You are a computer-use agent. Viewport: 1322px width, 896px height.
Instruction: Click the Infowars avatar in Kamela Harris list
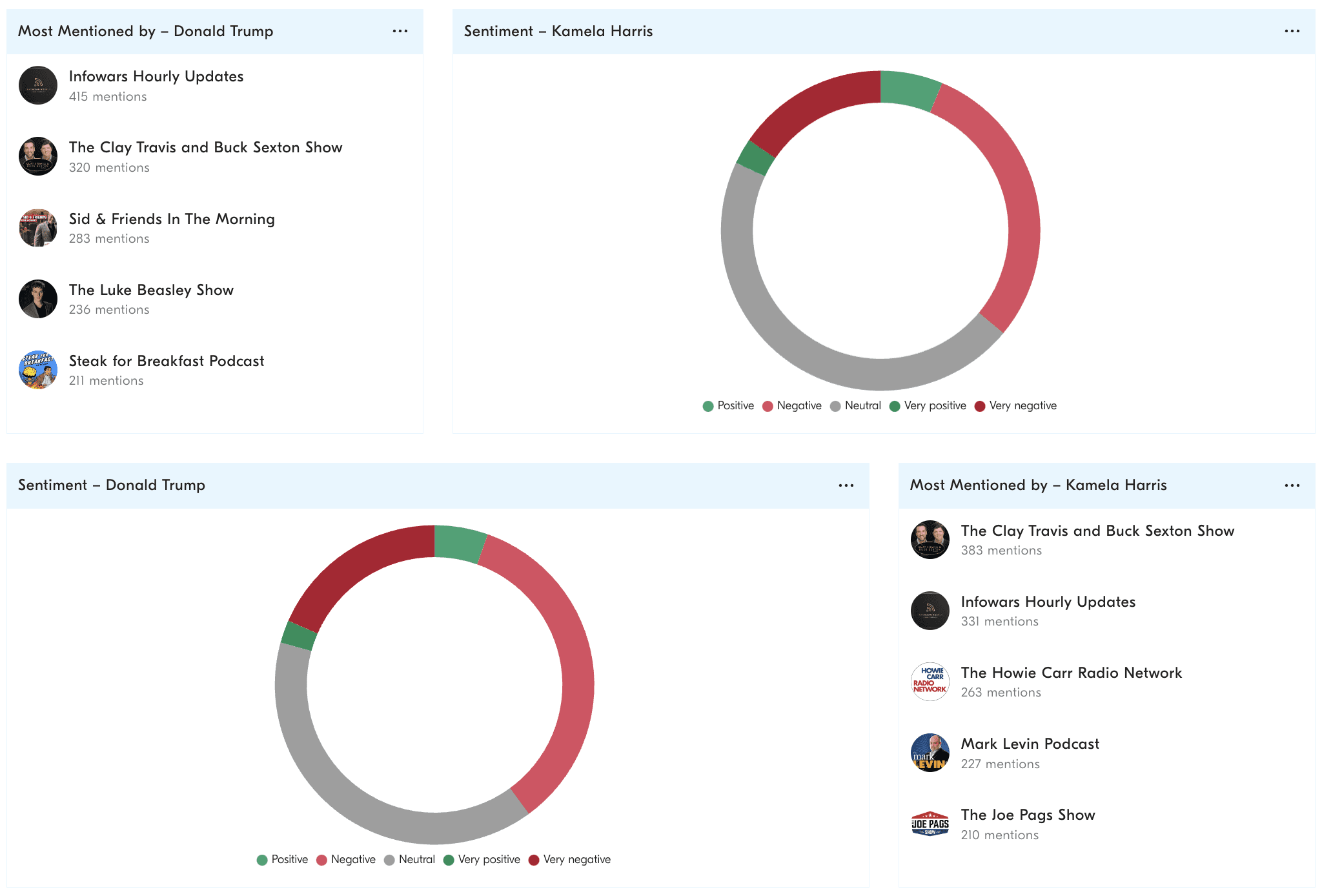click(x=930, y=611)
